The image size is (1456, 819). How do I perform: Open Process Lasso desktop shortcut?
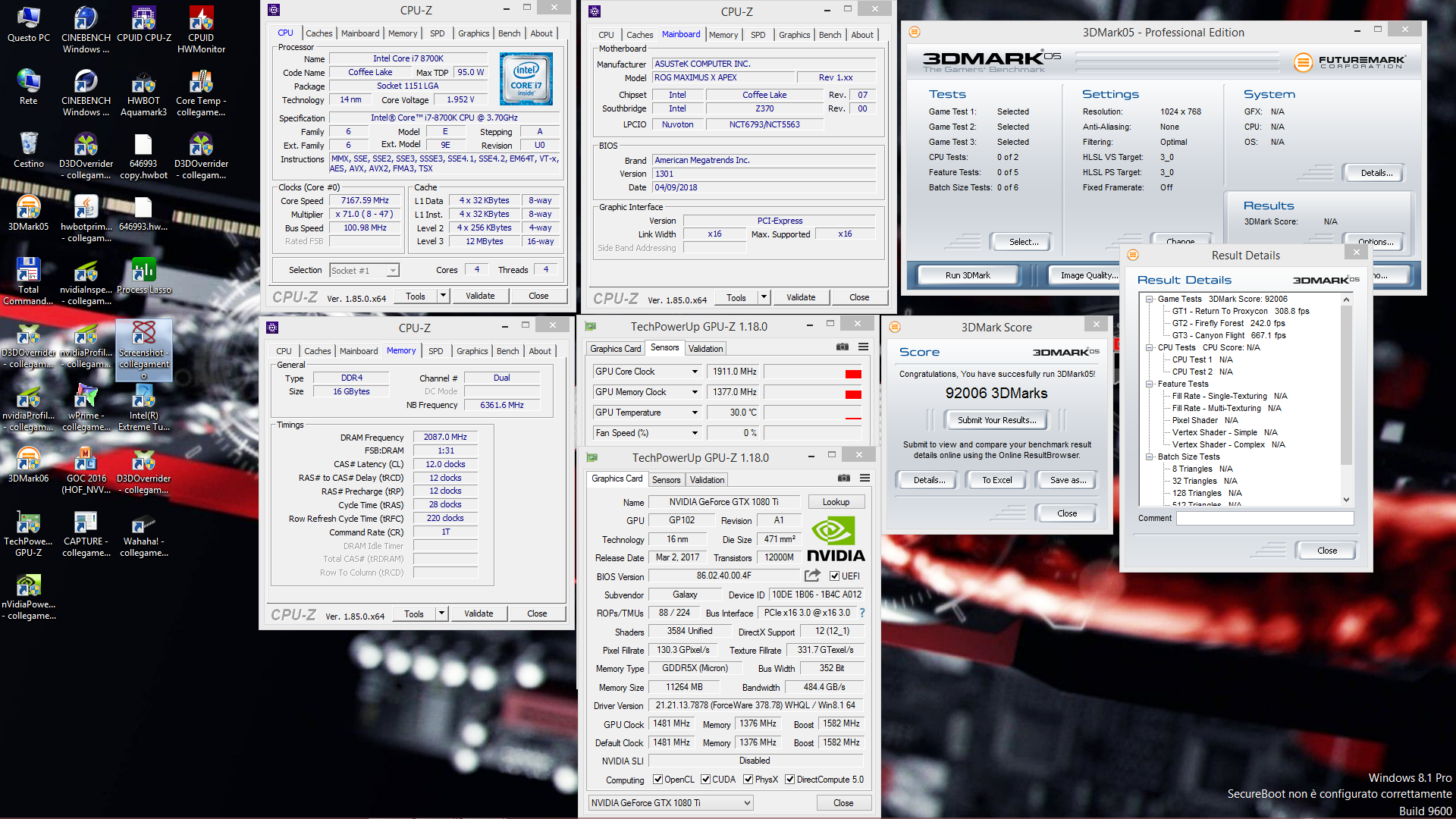coord(143,276)
